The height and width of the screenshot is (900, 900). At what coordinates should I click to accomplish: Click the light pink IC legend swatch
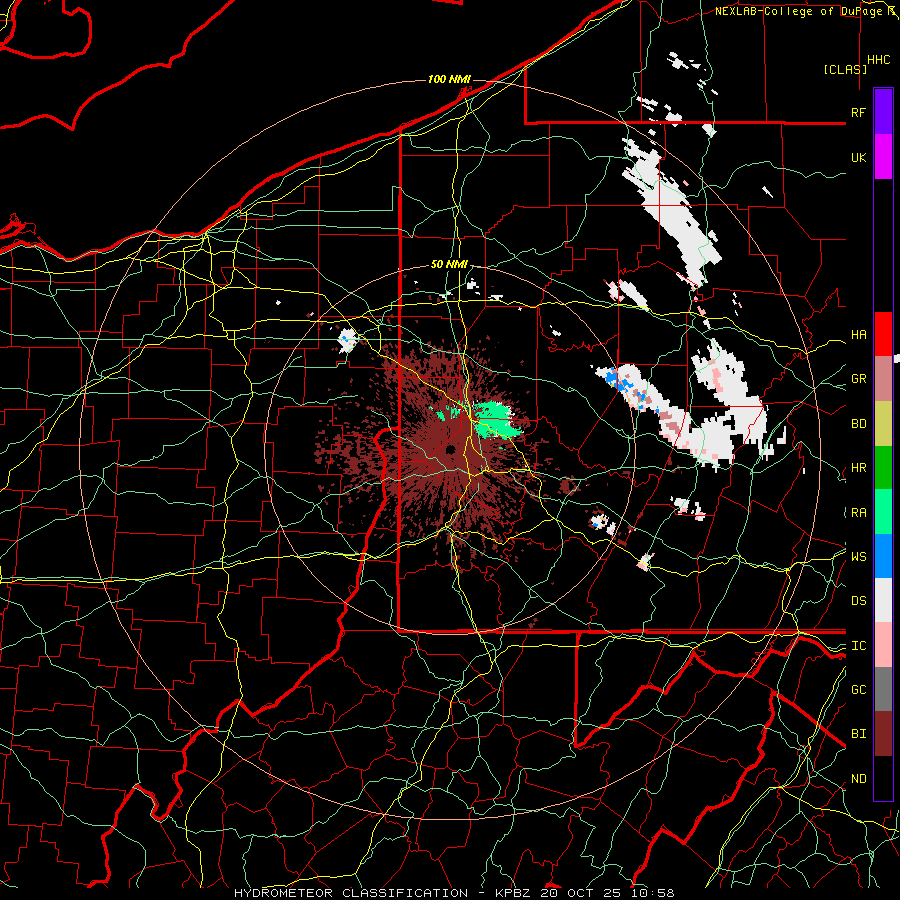click(x=883, y=645)
